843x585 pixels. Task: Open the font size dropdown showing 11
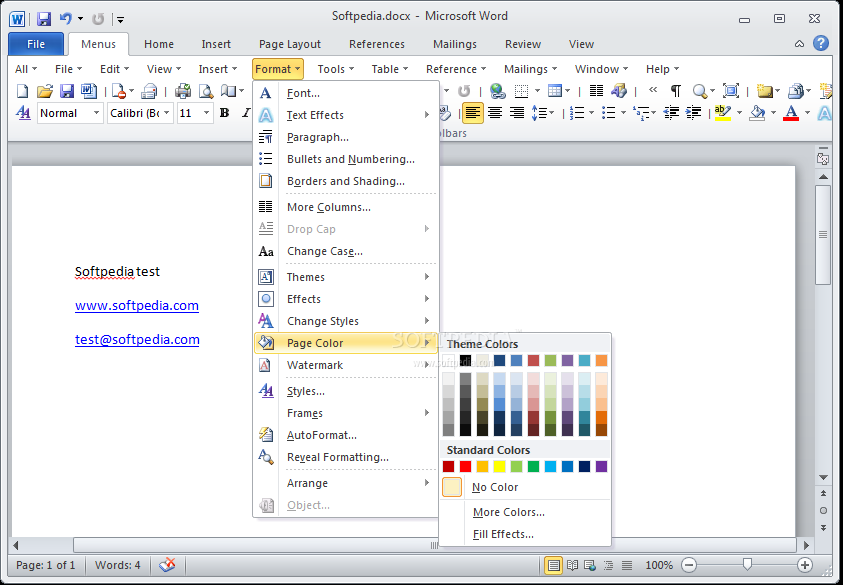click(206, 113)
